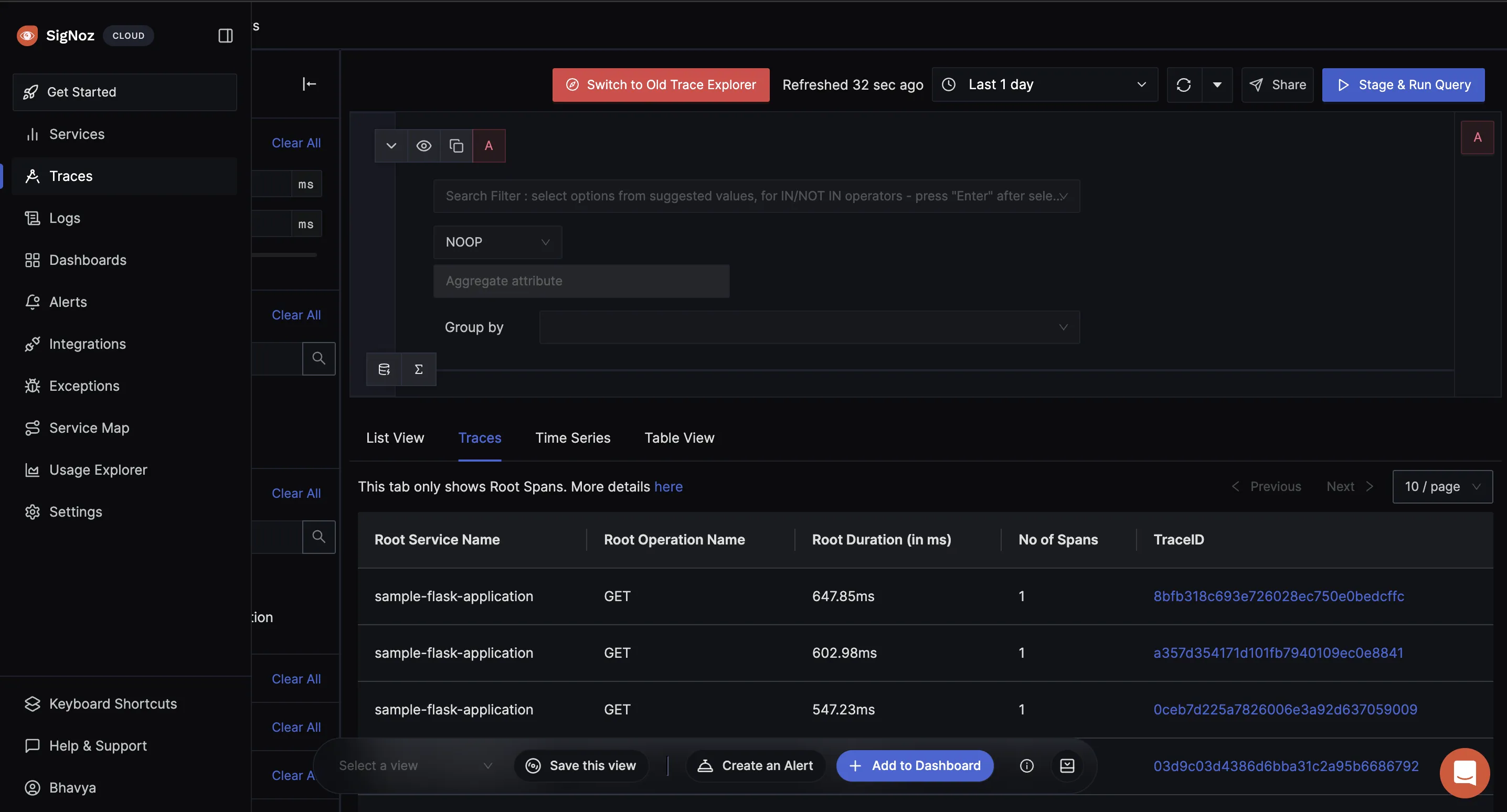Image resolution: width=1507 pixels, height=812 pixels.
Task: Focus the Search Filter input
Action: [x=756, y=196]
